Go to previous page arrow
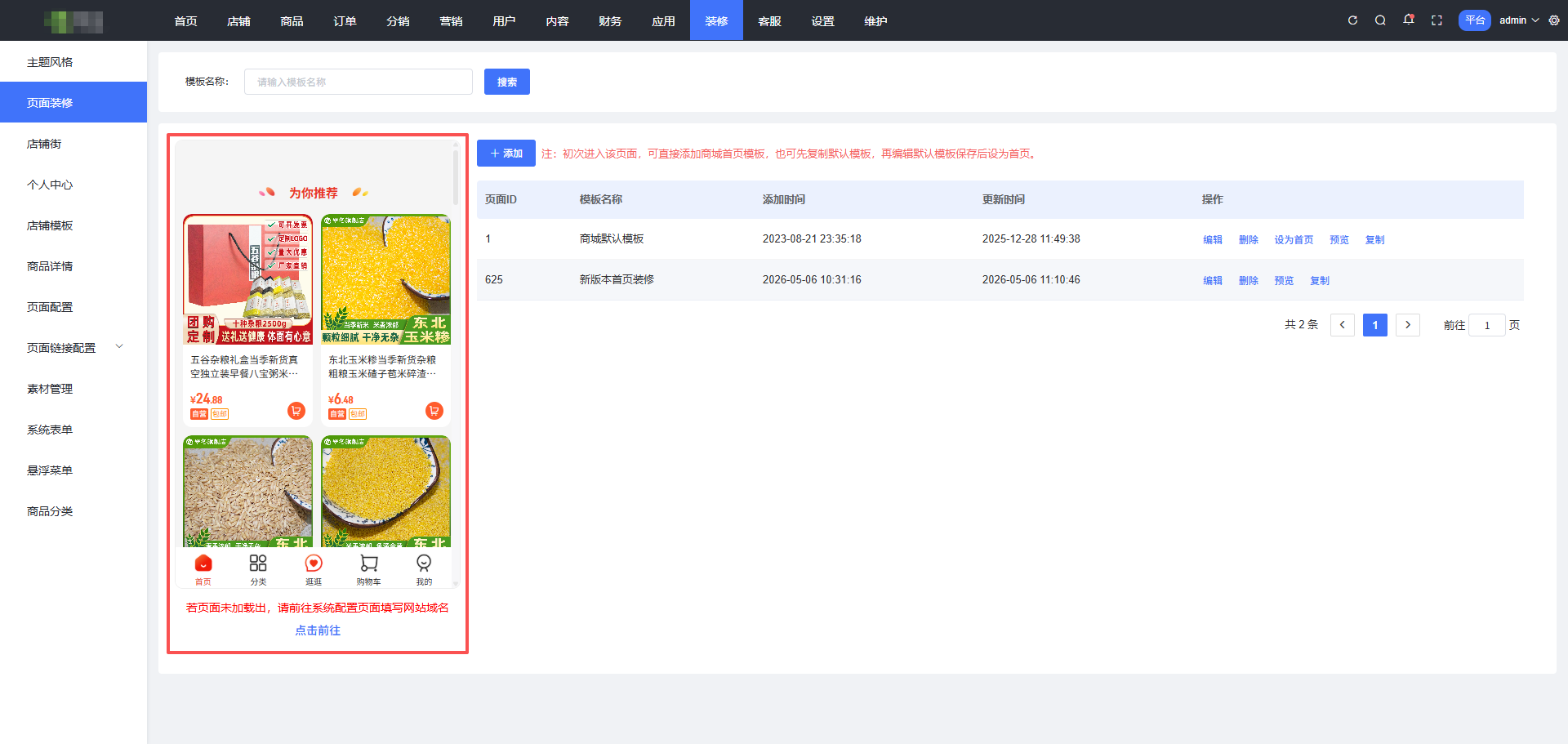This screenshot has height=744, width=1568. pos(1343,325)
